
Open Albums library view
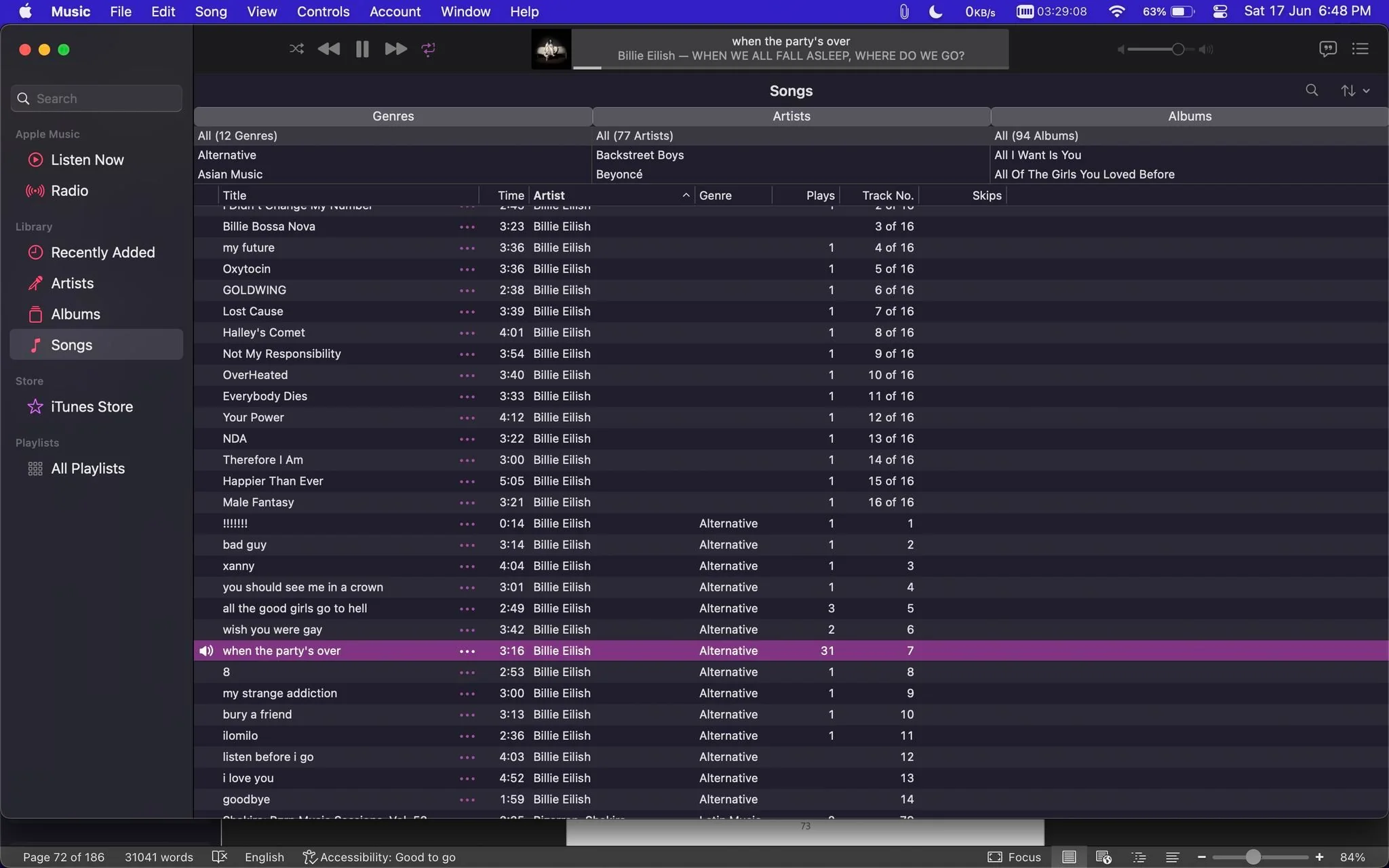tap(96, 314)
